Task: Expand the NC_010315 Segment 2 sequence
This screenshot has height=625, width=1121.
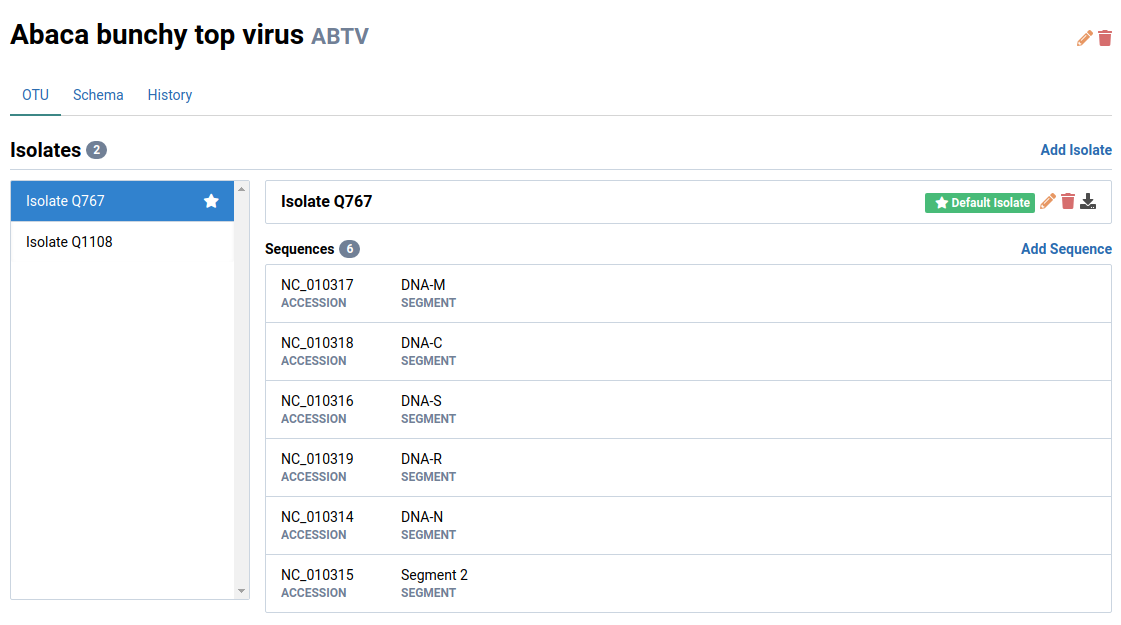Action: coord(688,583)
